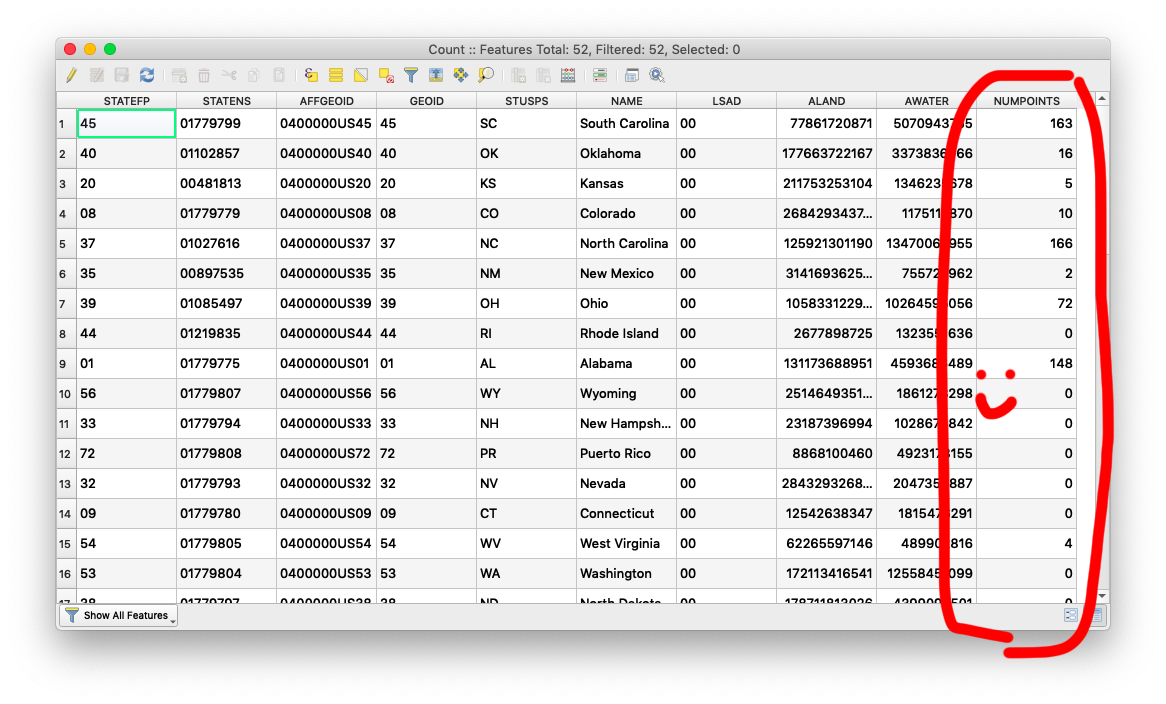The height and width of the screenshot is (704, 1166).
Task: Select row 9 by its row number
Action: pyautogui.click(x=67, y=364)
